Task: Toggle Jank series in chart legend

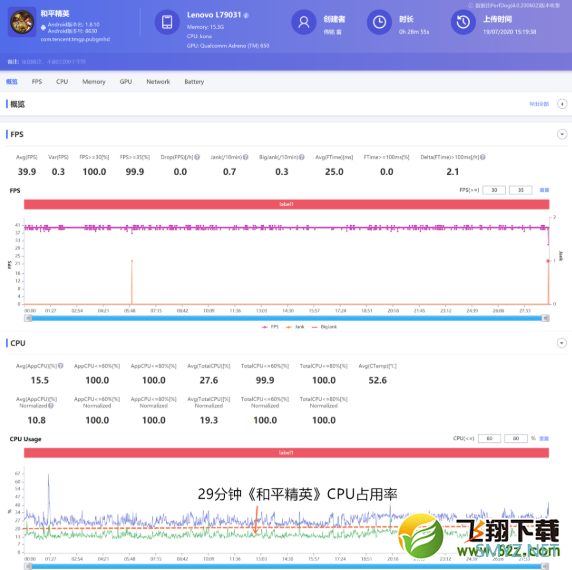Action: pyautogui.click(x=295, y=327)
